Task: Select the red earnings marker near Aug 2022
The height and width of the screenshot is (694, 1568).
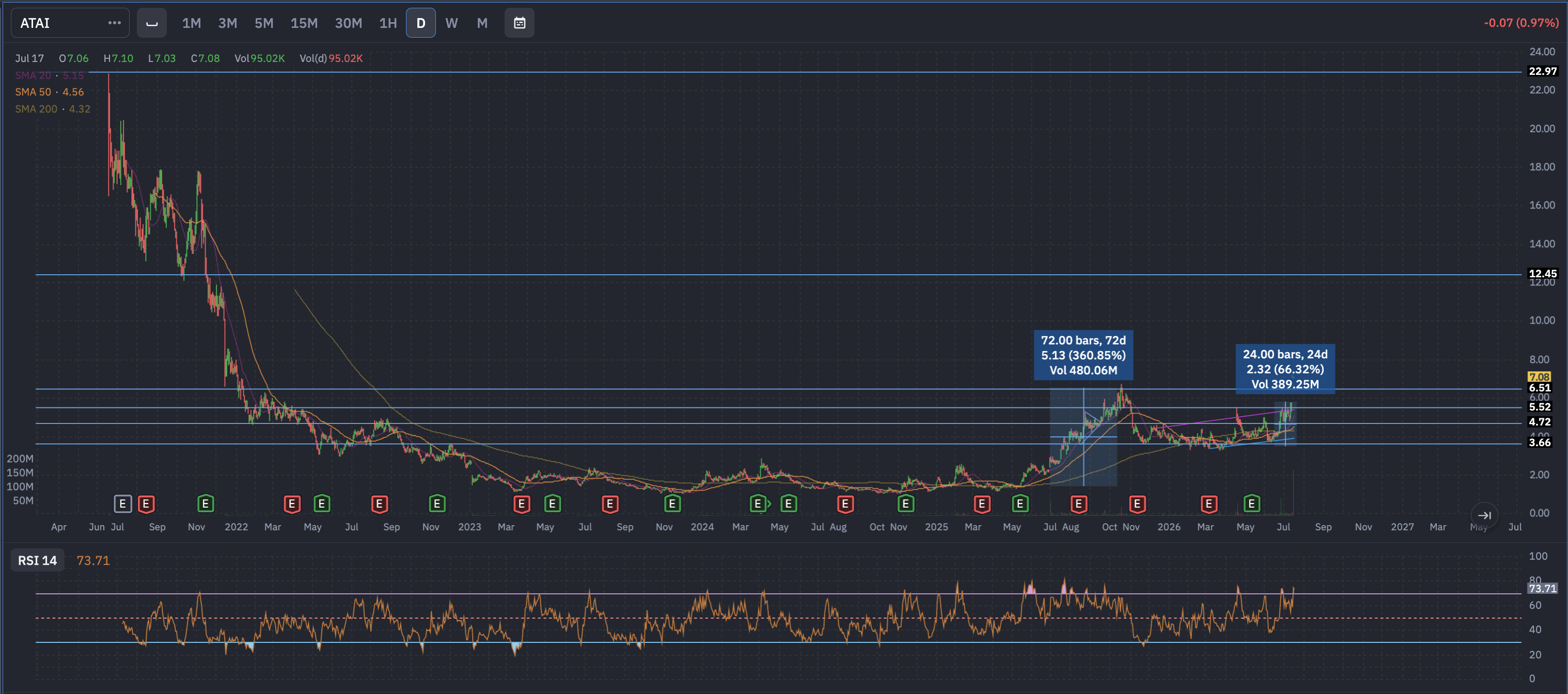Action: (379, 503)
